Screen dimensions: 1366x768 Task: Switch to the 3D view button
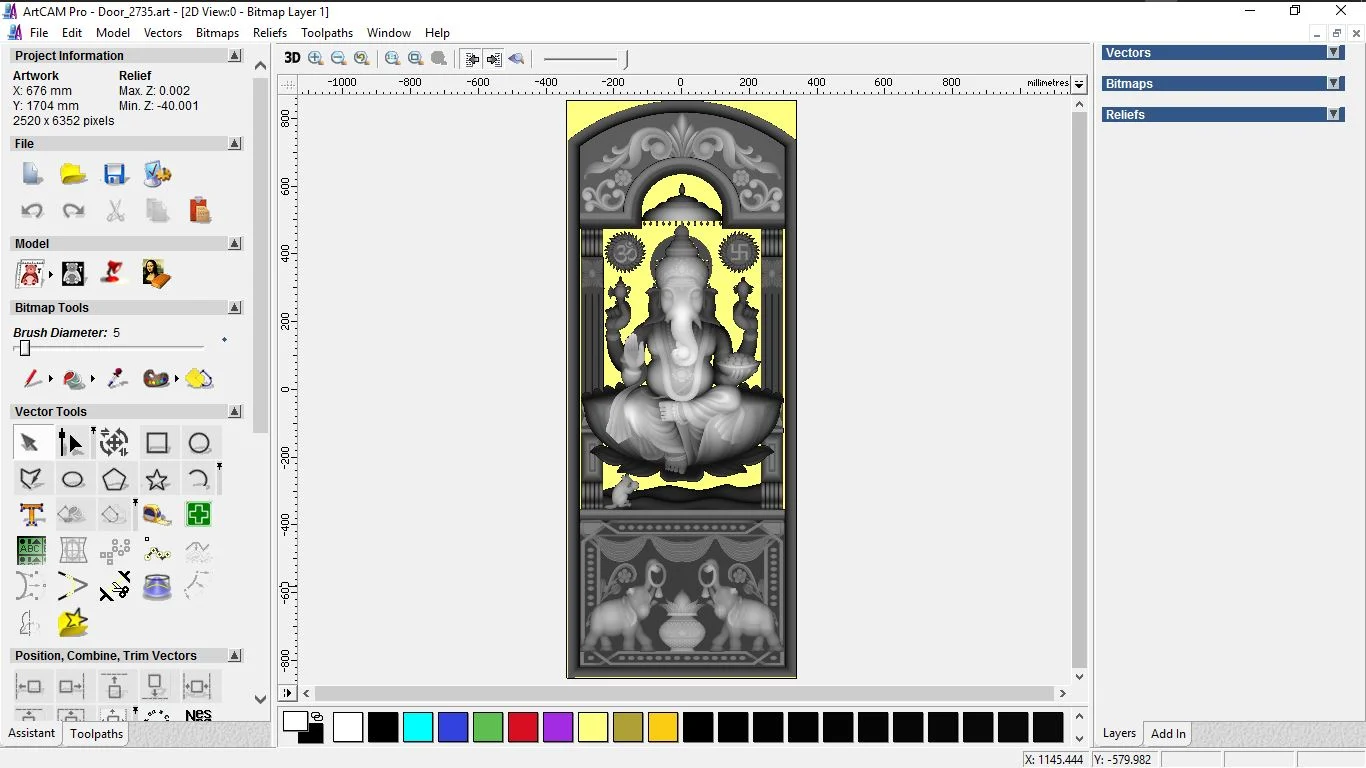(292, 58)
